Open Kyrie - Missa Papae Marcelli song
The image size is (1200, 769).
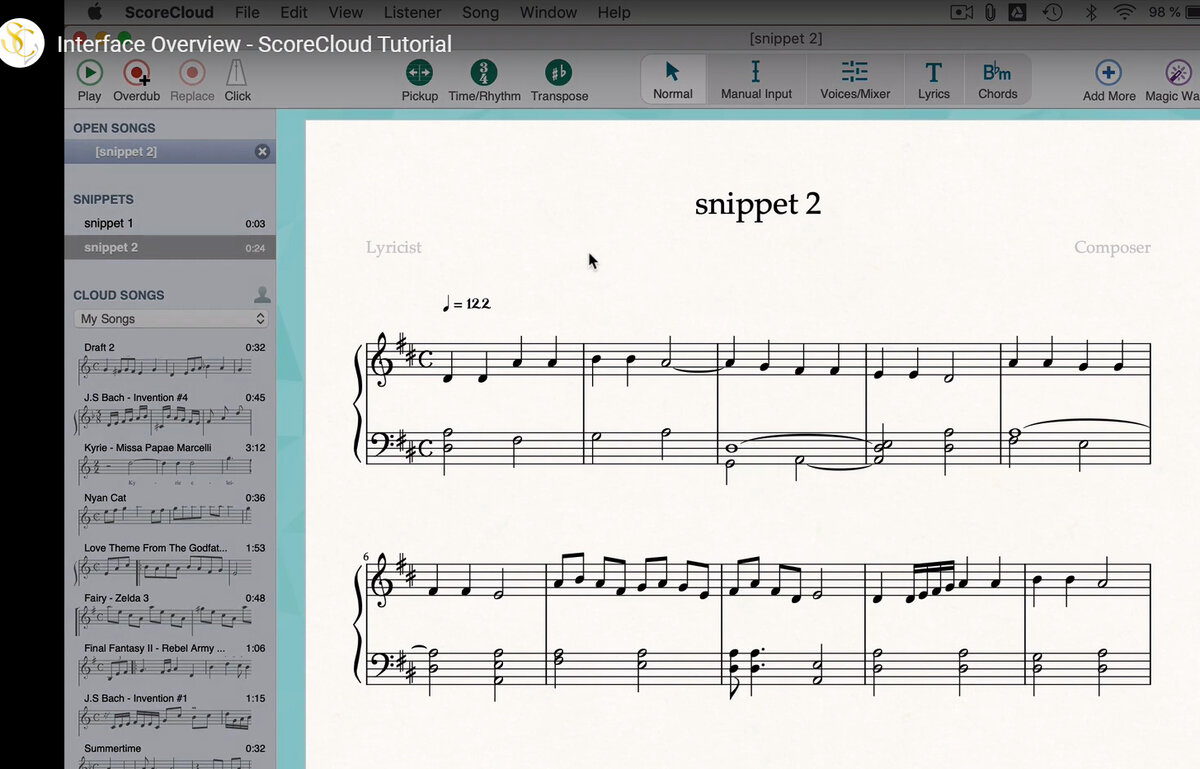click(170, 462)
